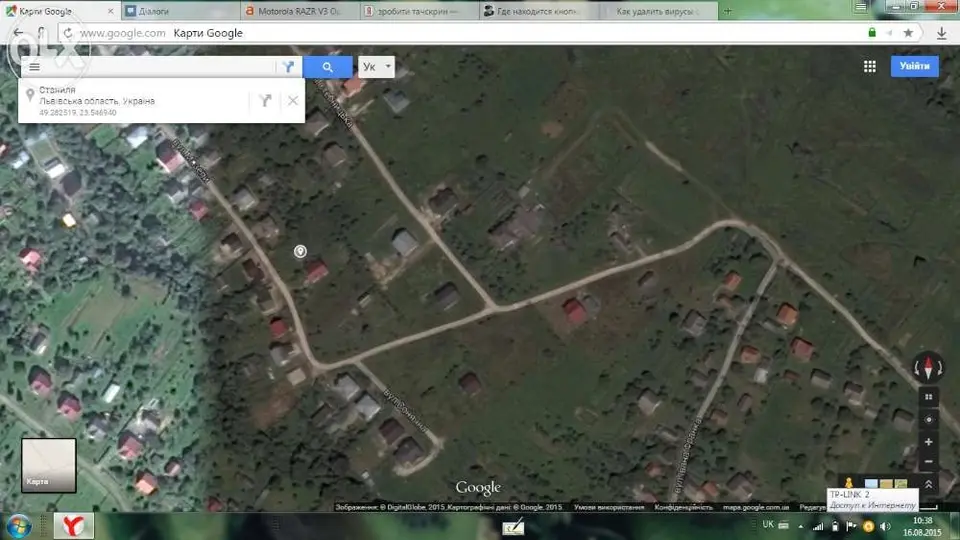Switch to the зробити тачскрин tab
The width and height of the screenshot is (960, 540).
point(419,11)
